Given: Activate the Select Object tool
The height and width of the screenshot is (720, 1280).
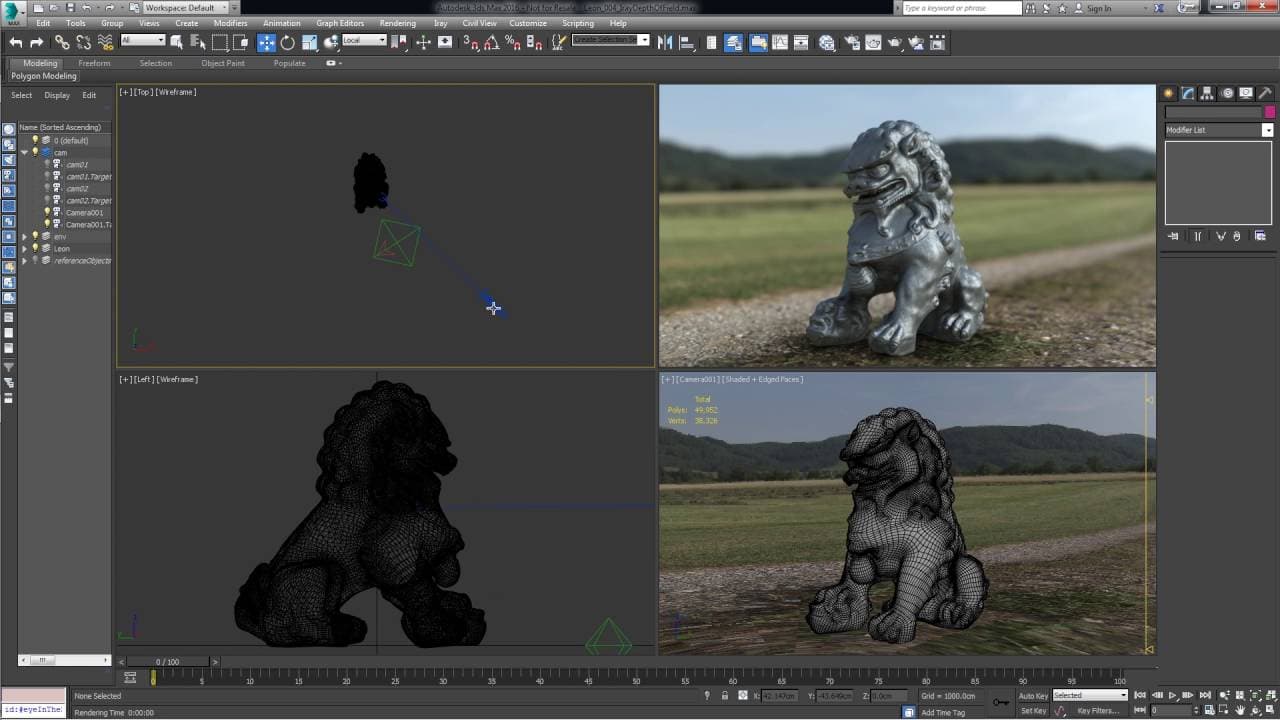Looking at the screenshot, I should (x=177, y=42).
